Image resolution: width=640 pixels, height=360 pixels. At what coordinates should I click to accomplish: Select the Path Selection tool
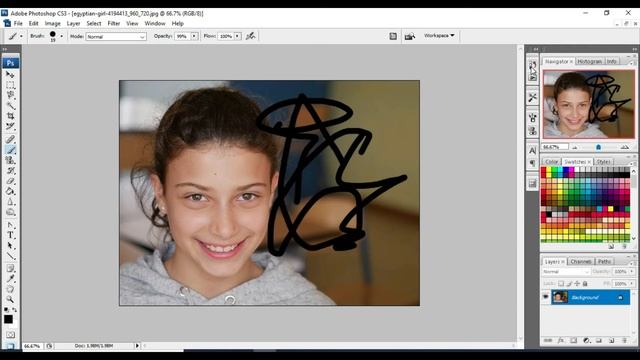[x=10, y=246]
